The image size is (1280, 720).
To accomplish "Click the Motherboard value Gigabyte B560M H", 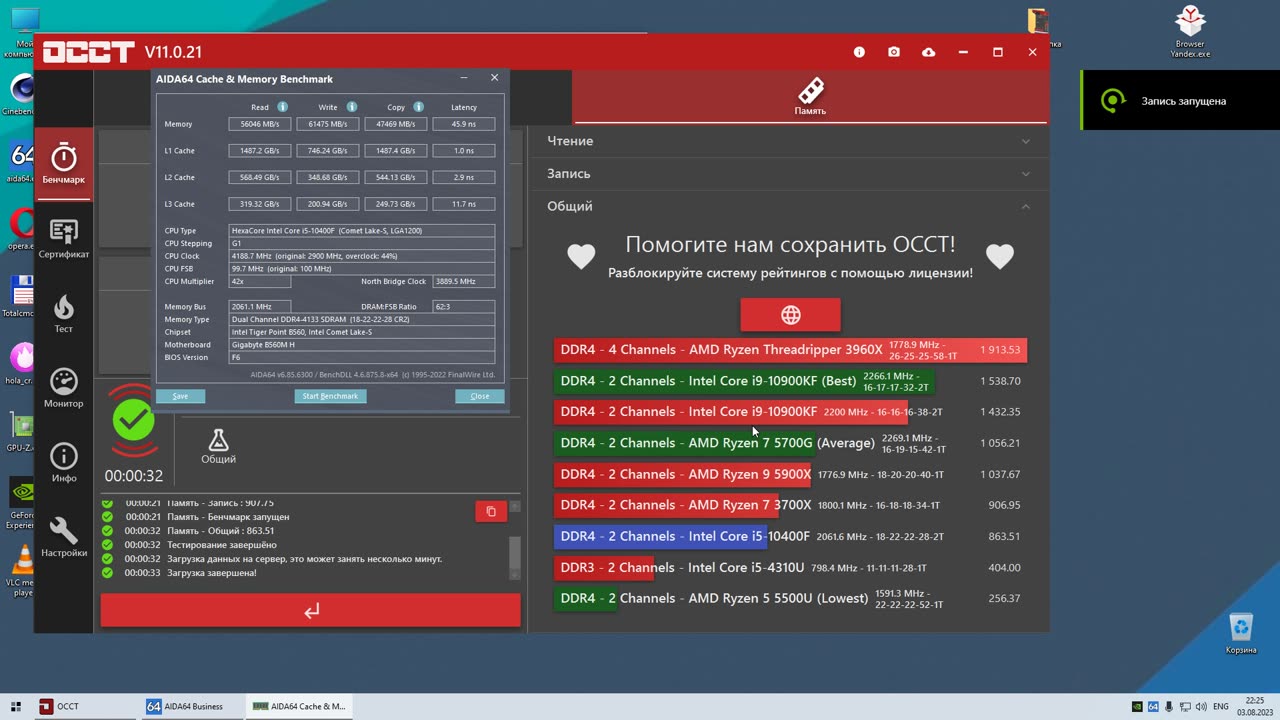I will click(x=362, y=345).
